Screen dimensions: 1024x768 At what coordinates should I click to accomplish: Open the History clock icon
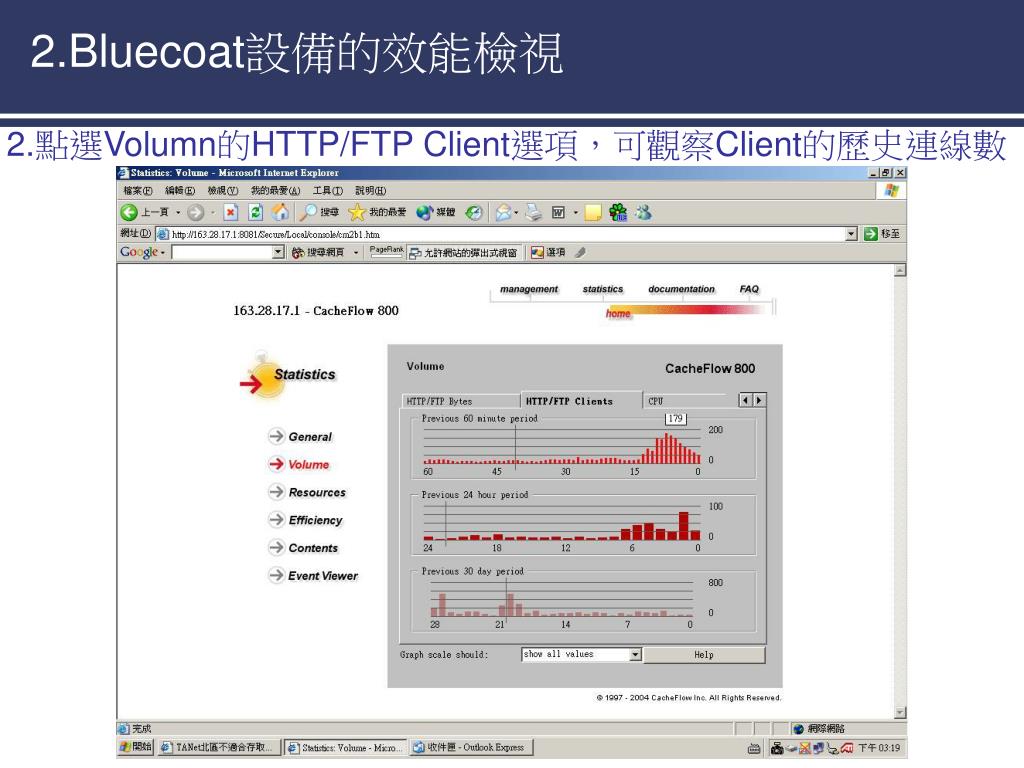tap(474, 212)
